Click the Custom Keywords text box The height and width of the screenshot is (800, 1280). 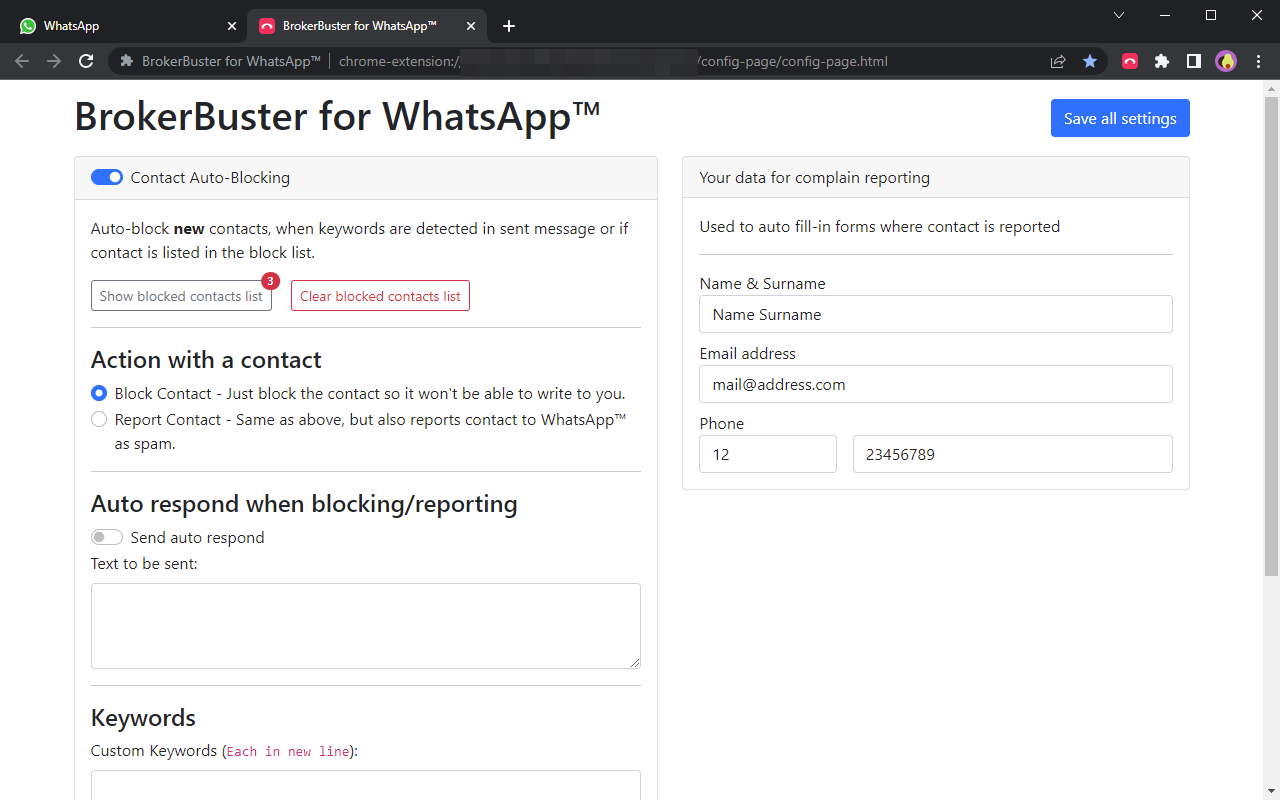pos(366,785)
